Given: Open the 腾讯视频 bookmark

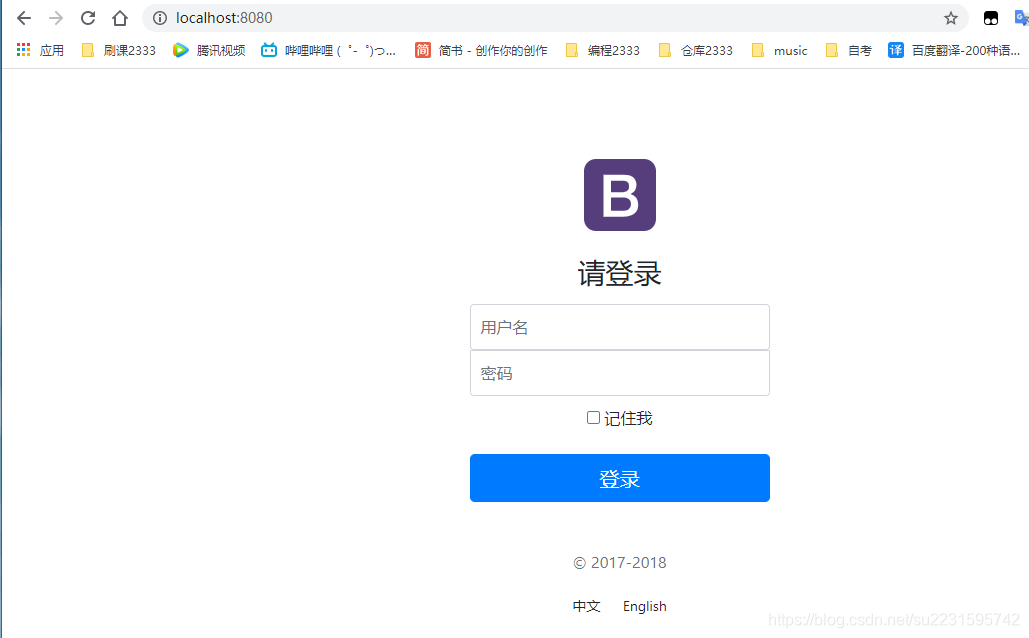Looking at the screenshot, I should click(x=209, y=51).
